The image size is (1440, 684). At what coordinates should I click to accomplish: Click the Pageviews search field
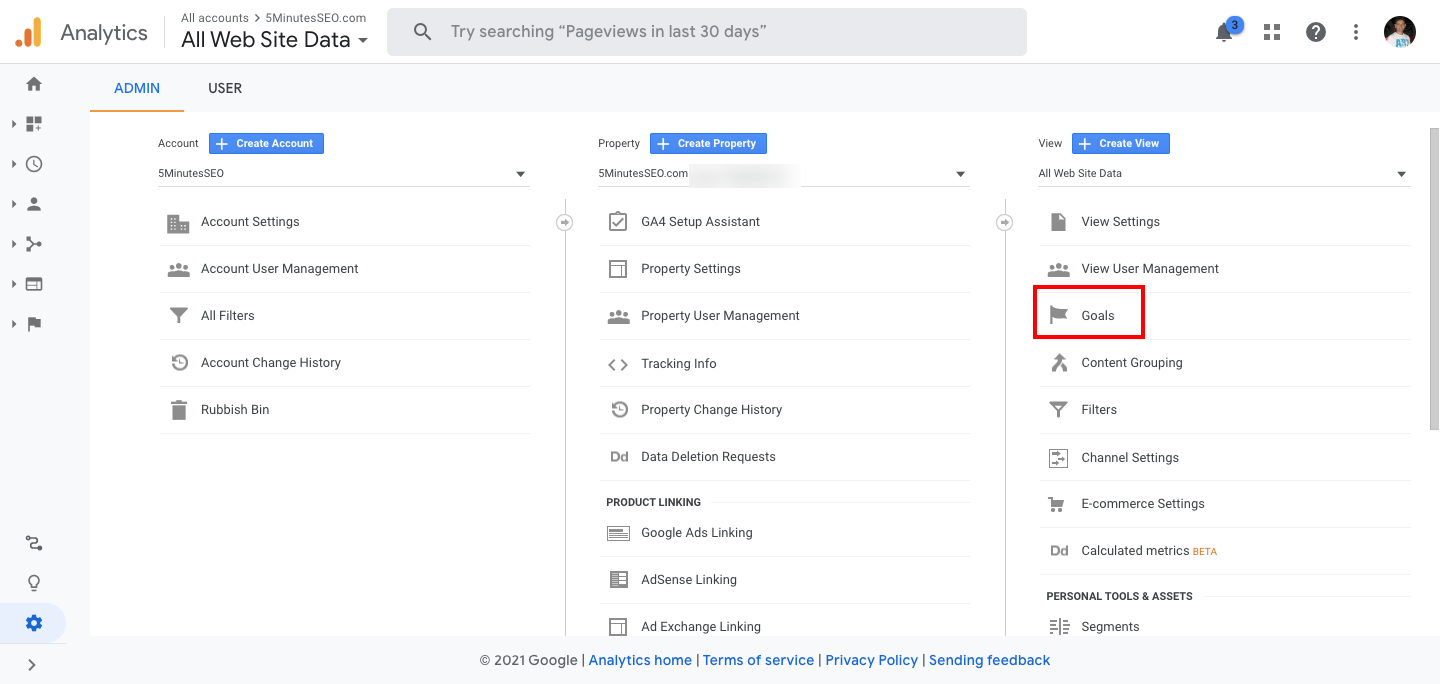click(707, 32)
